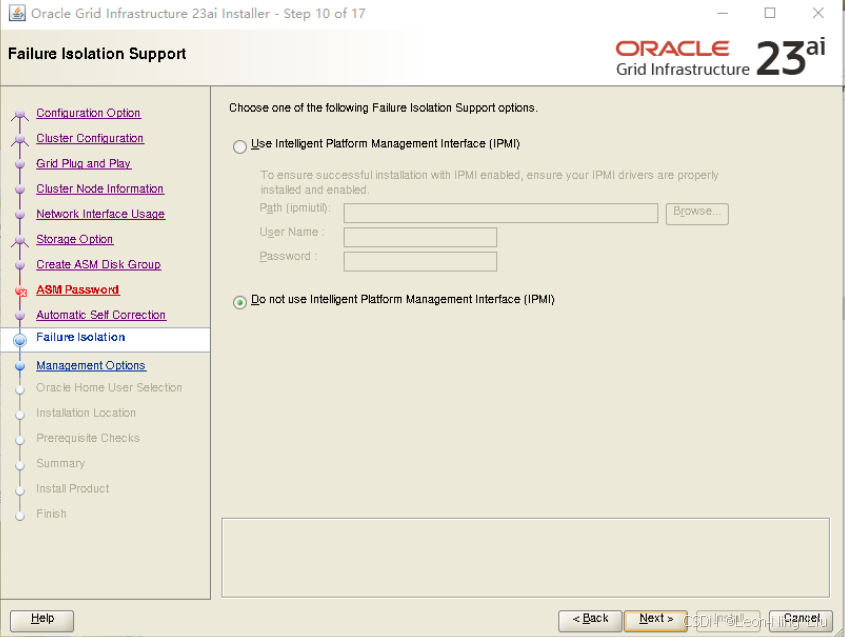
Task: Select Do not use IPMI radio option
Action: click(x=240, y=302)
